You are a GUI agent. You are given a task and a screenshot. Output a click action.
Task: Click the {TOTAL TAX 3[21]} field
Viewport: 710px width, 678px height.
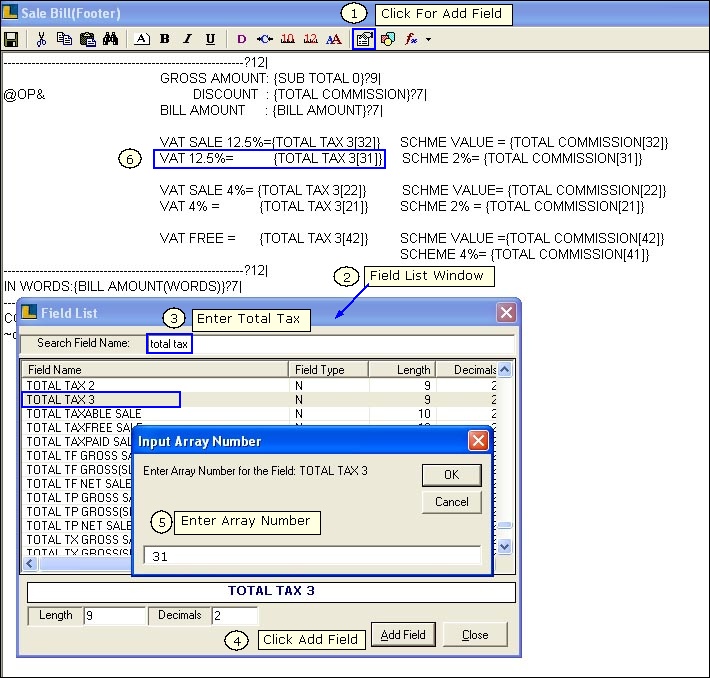pyautogui.click(x=314, y=207)
